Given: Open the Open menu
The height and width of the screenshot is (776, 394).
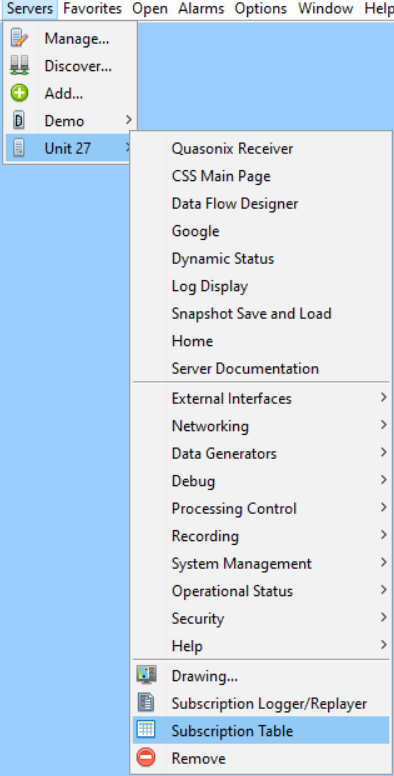Looking at the screenshot, I should pos(150,8).
